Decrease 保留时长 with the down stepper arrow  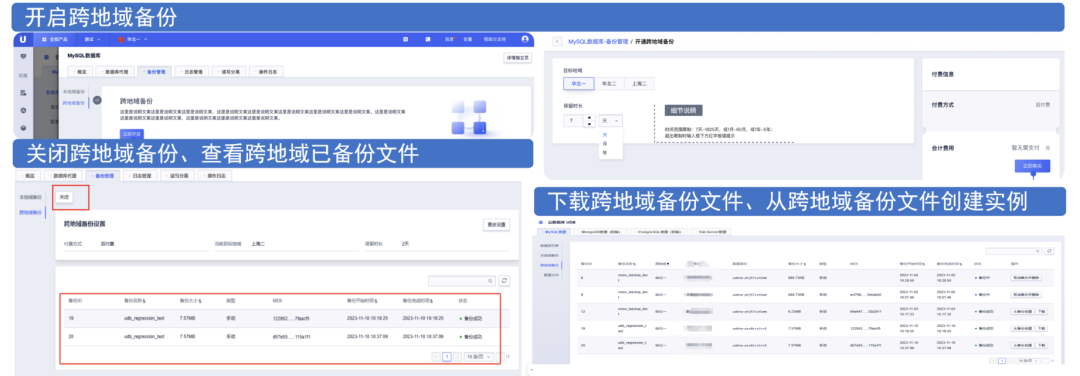tap(589, 124)
